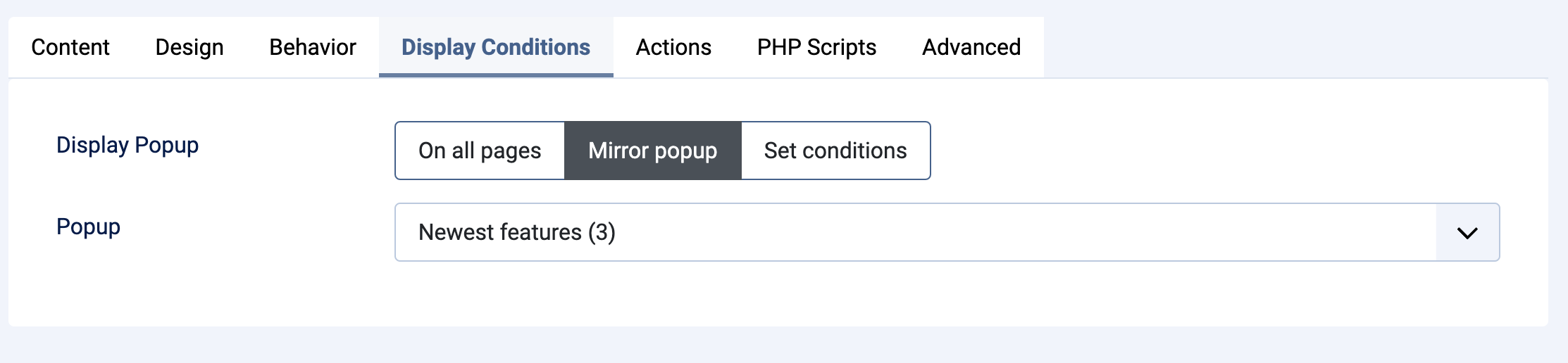Image resolution: width=1568 pixels, height=363 pixels.
Task: Click the Newest features (3) selected value
Action: tap(517, 232)
